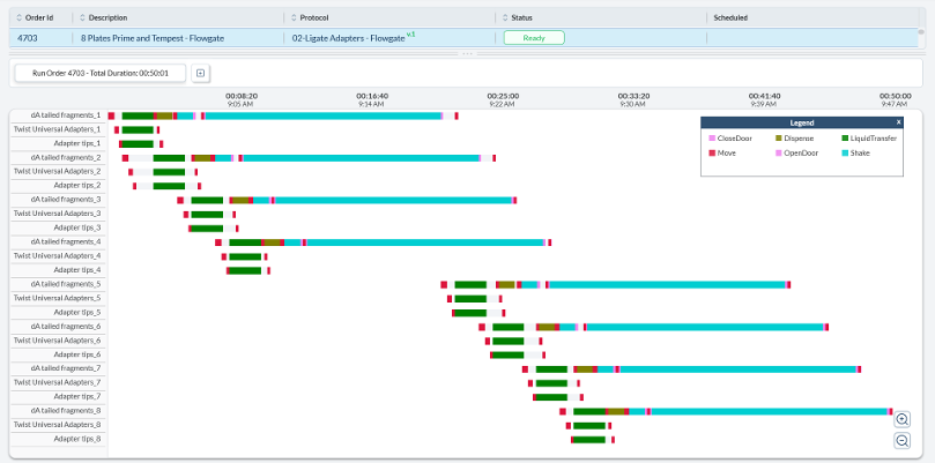Click the zoom out magnifier icon
The height and width of the screenshot is (463, 936).
tap(902, 440)
